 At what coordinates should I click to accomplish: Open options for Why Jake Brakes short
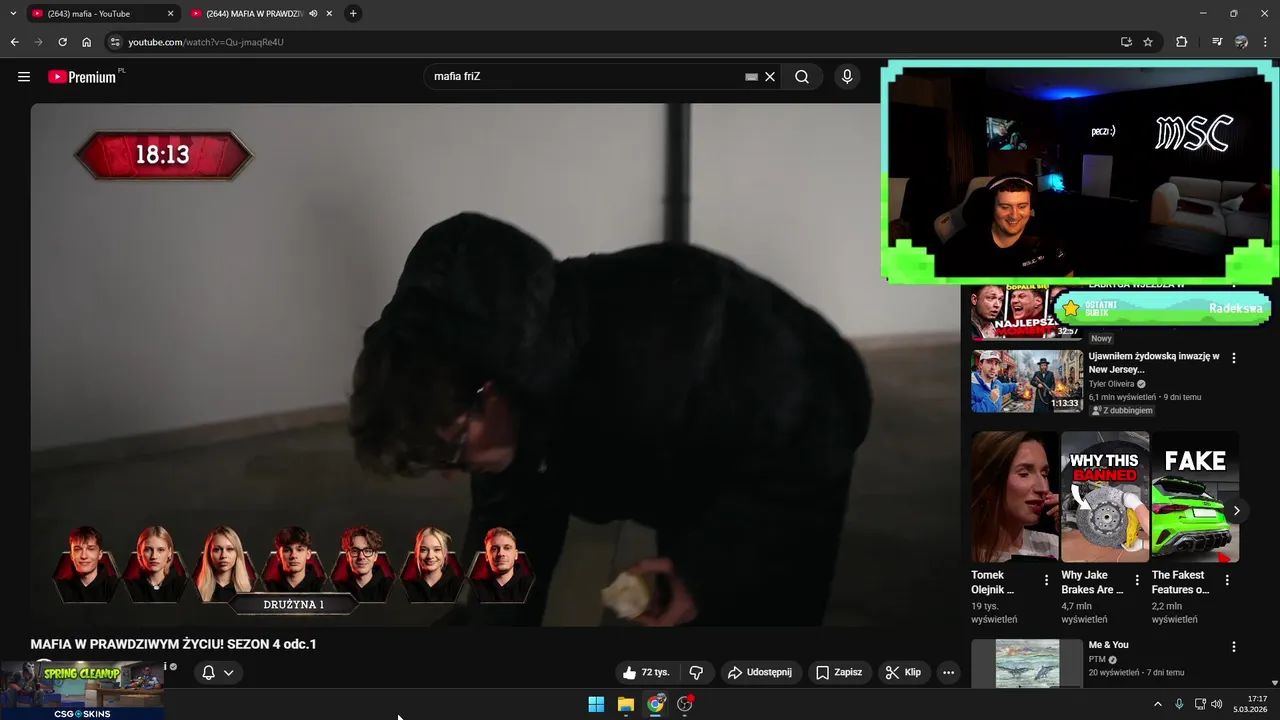point(1137,580)
